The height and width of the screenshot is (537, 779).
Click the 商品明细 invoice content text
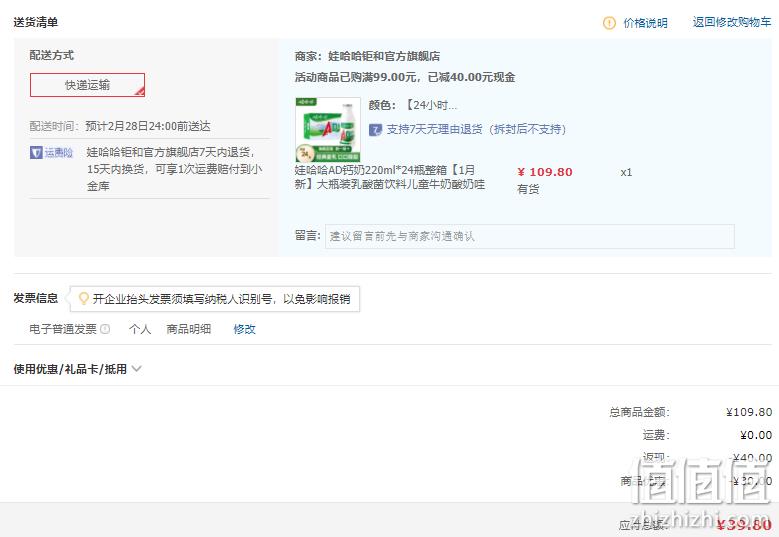189,329
